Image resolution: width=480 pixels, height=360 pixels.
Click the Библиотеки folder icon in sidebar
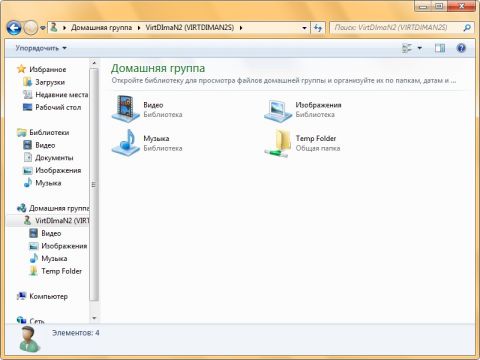[21, 132]
